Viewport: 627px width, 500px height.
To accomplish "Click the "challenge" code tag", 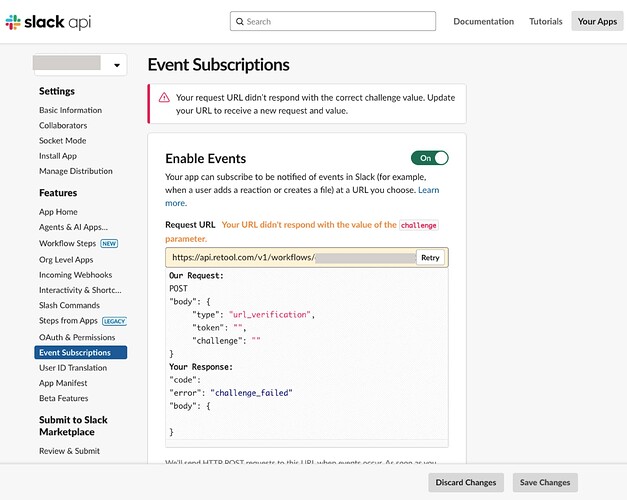I will coord(418,225).
